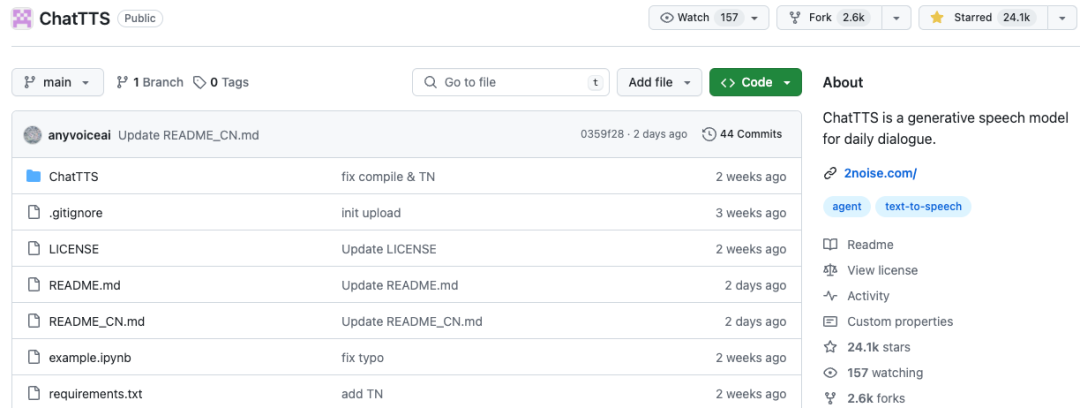View the 1 Branch link
The height and width of the screenshot is (408, 1080).
(149, 82)
